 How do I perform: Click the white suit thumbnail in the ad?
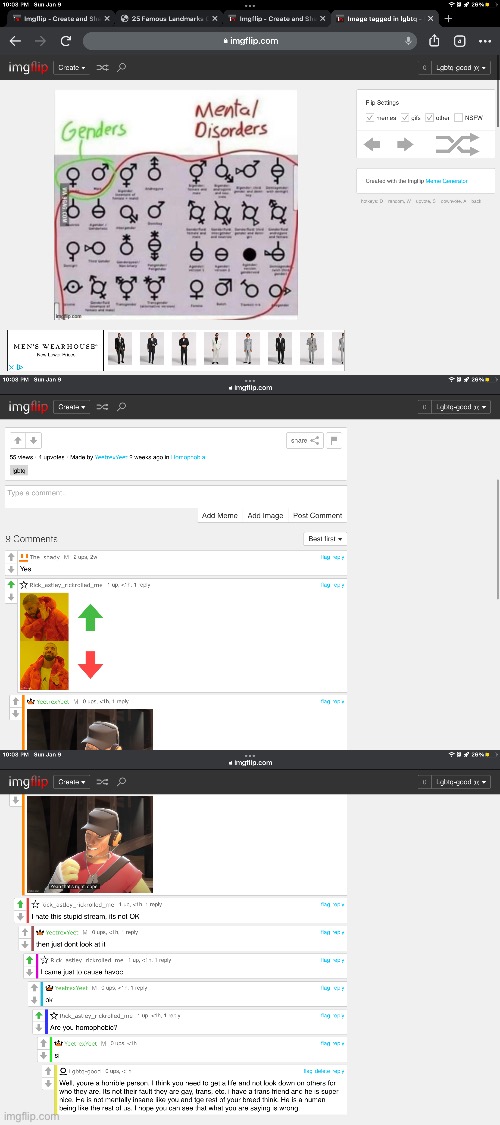216,349
